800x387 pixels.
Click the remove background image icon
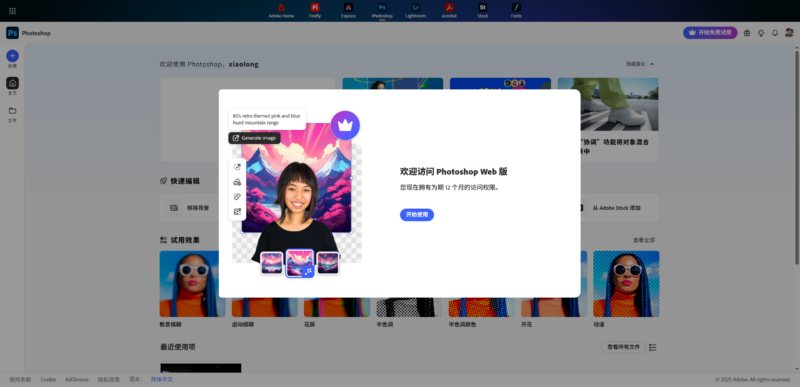174,208
